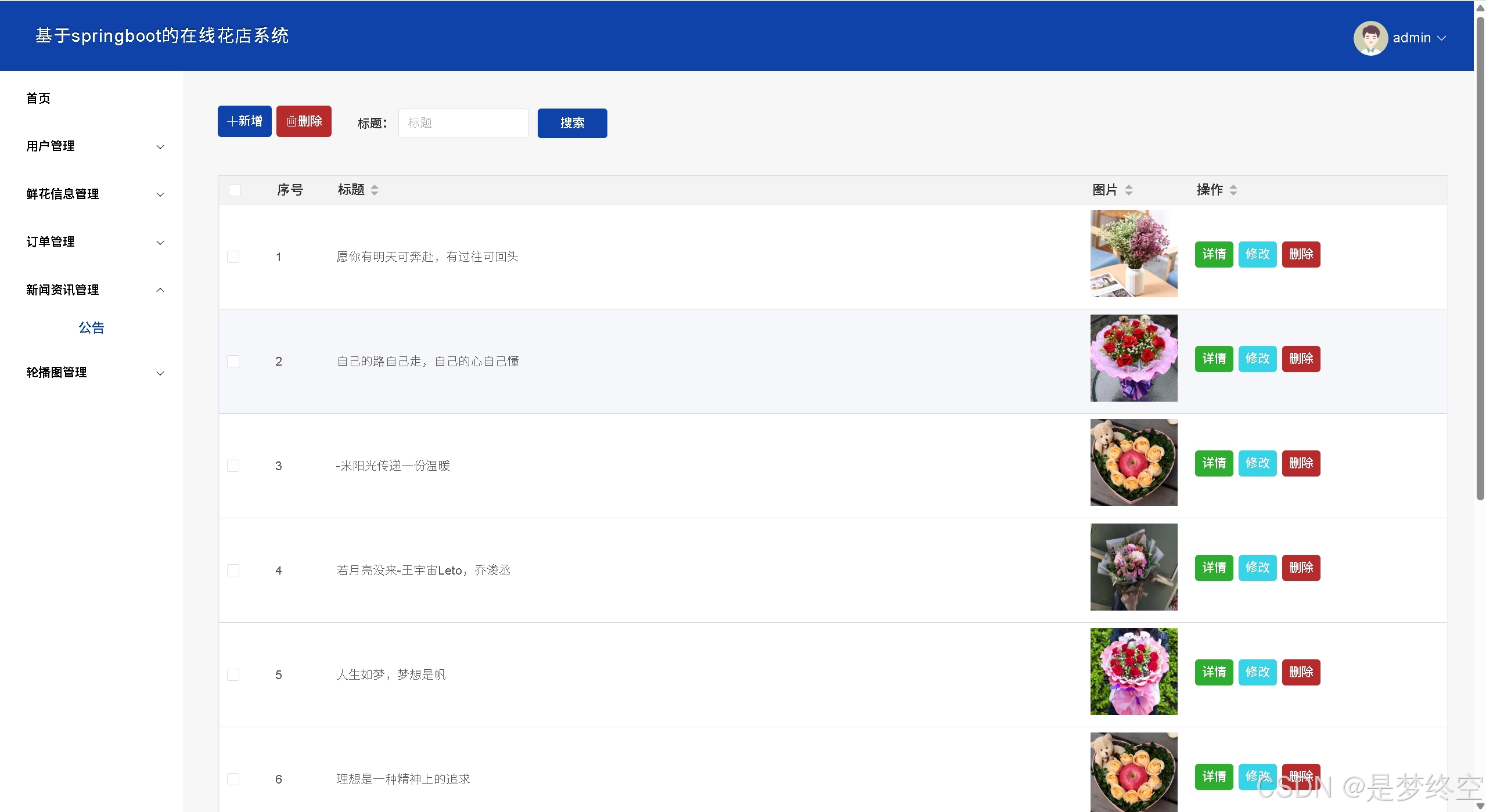Click the 搜索 search button

click(571, 123)
